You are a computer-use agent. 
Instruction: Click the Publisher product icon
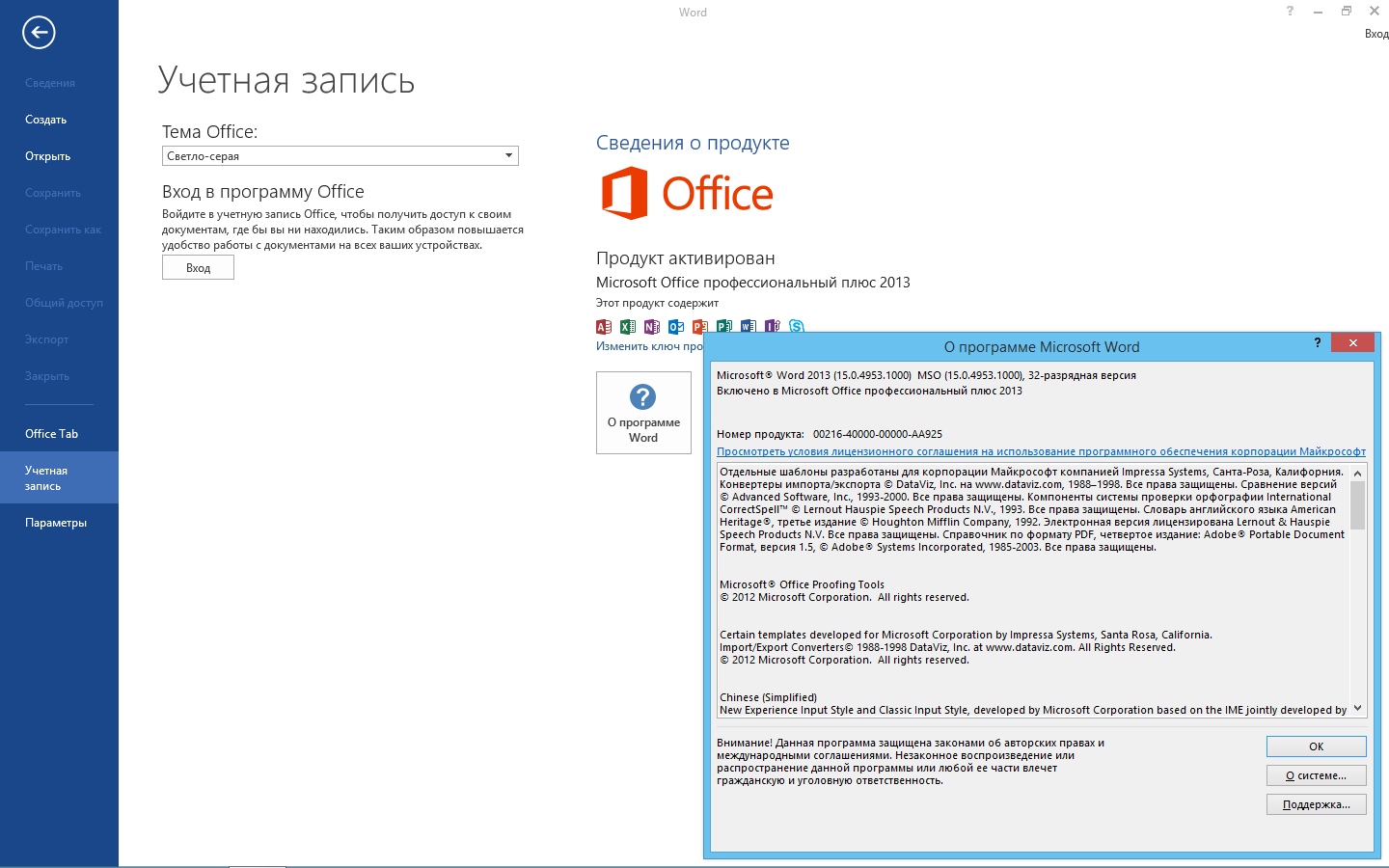(x=724, y=326)
